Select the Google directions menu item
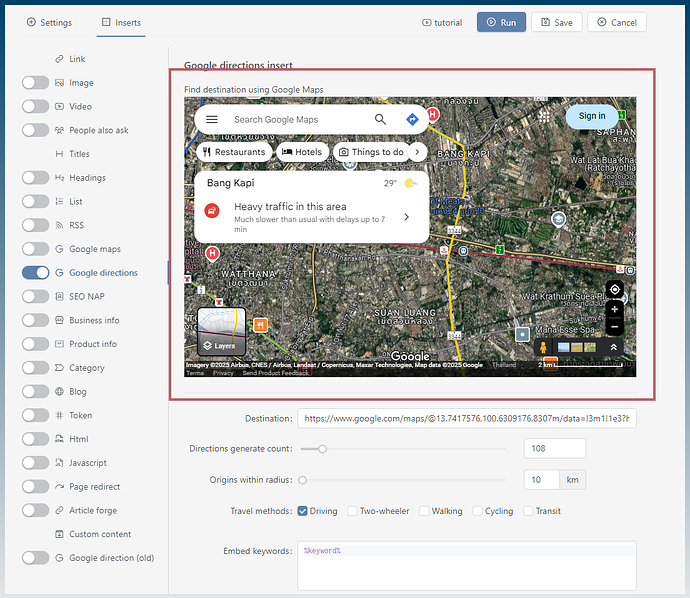The width and height of the screenshot is (690, 598). tap(103, 273)
